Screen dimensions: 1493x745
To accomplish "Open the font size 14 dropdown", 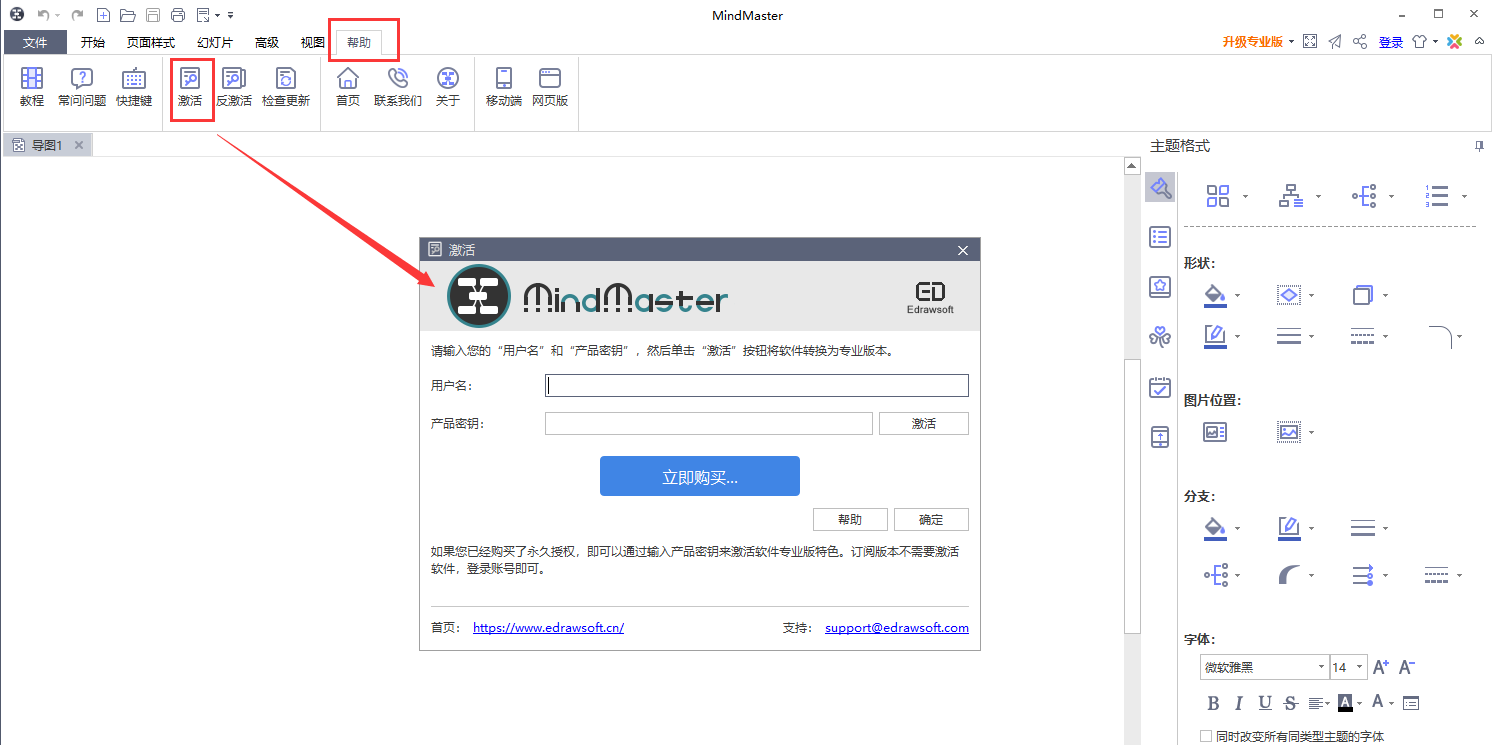I will coord(1360,667).
